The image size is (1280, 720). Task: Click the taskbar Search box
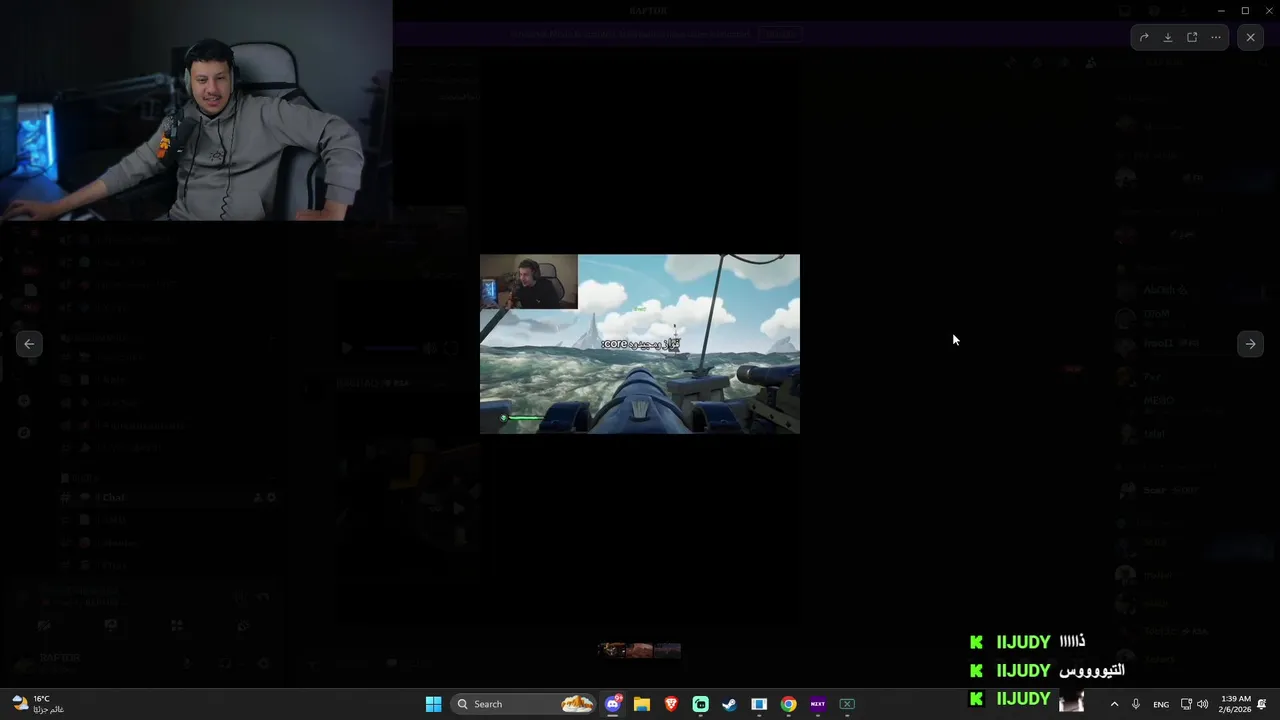[x=524, y=704]
